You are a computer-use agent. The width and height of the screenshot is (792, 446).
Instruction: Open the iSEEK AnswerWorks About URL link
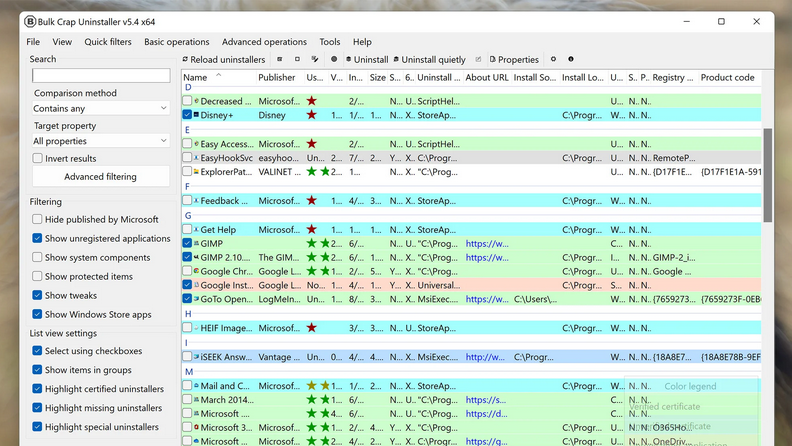point(485,357)
